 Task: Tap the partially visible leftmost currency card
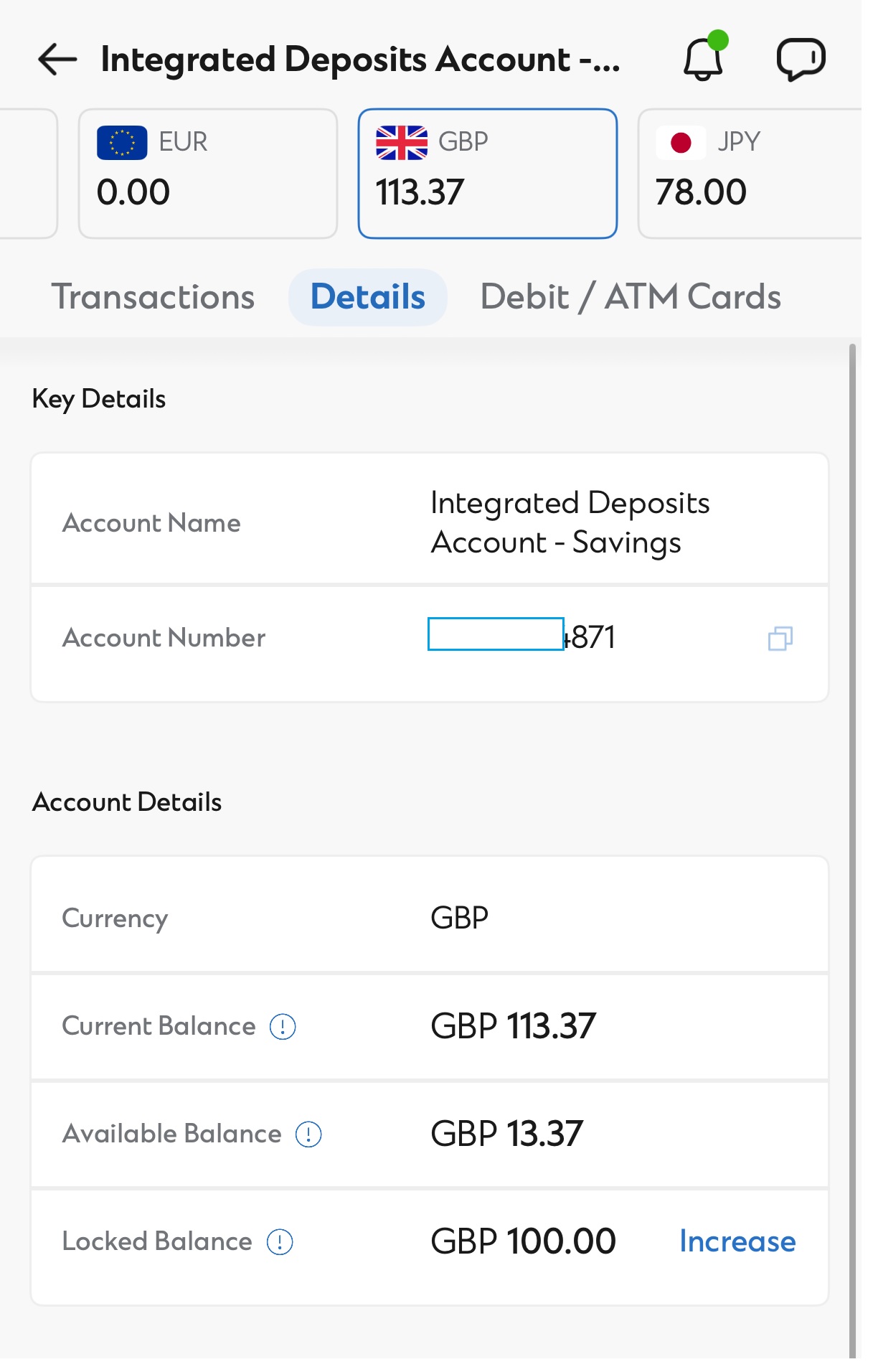point(27,174)
